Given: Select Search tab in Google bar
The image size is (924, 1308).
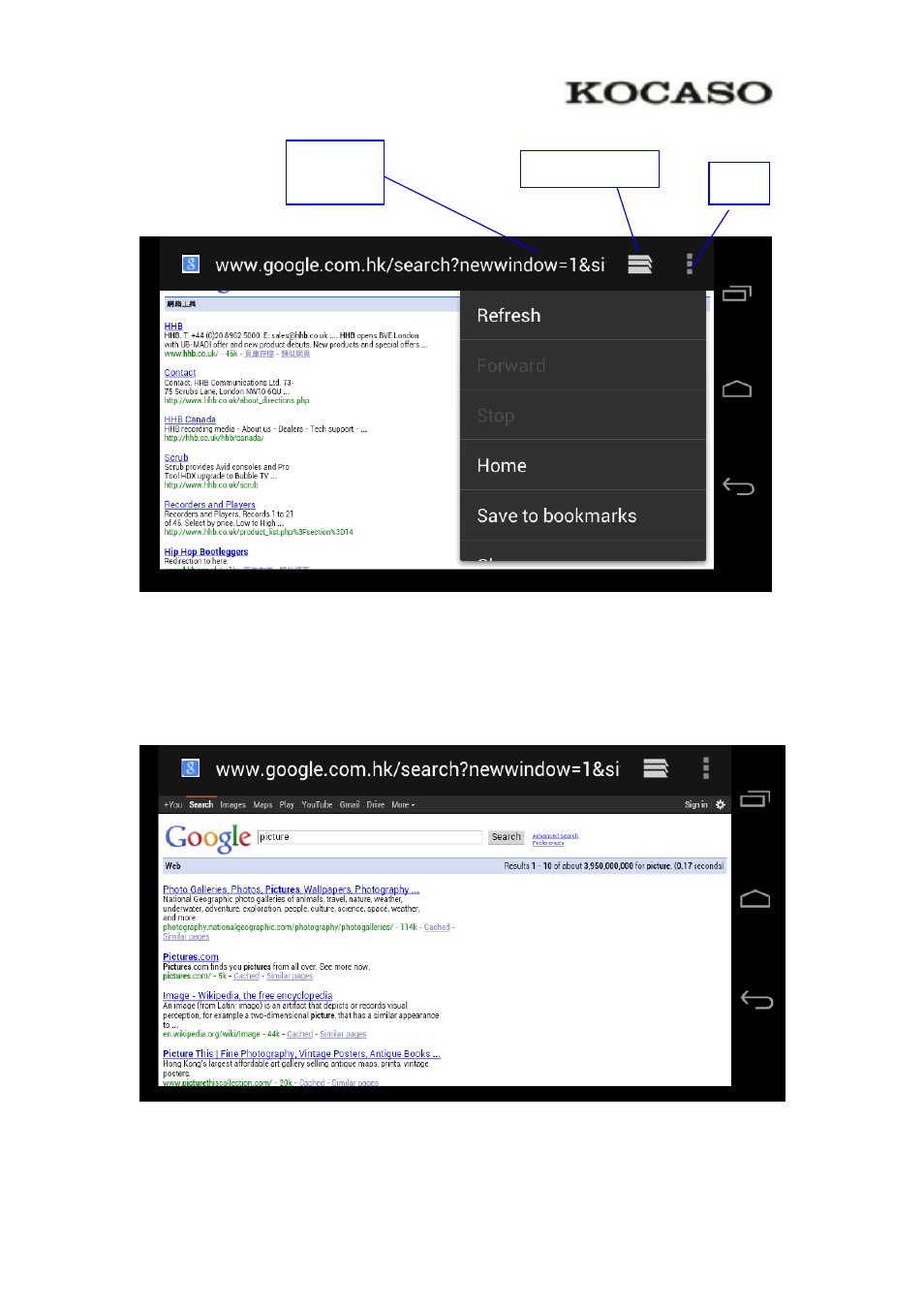Looking at the screenshot, I should click(x=200, y=805).
